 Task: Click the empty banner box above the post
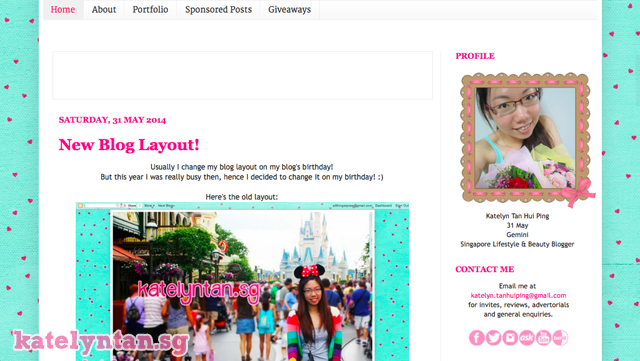(x=242, y=75)
